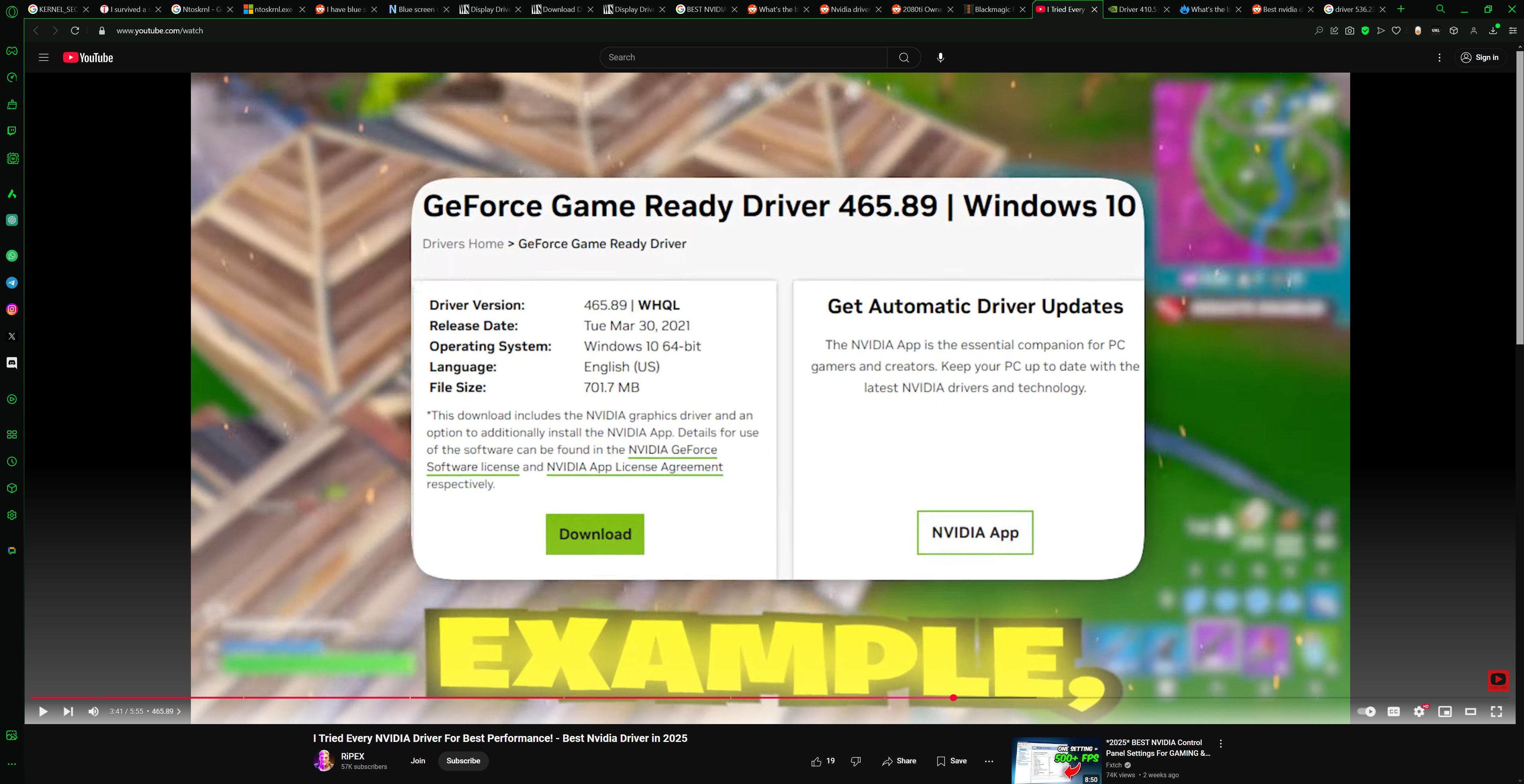
Task: Open X (Twitter) sidebar panel
Action: (x=12, y=336)
